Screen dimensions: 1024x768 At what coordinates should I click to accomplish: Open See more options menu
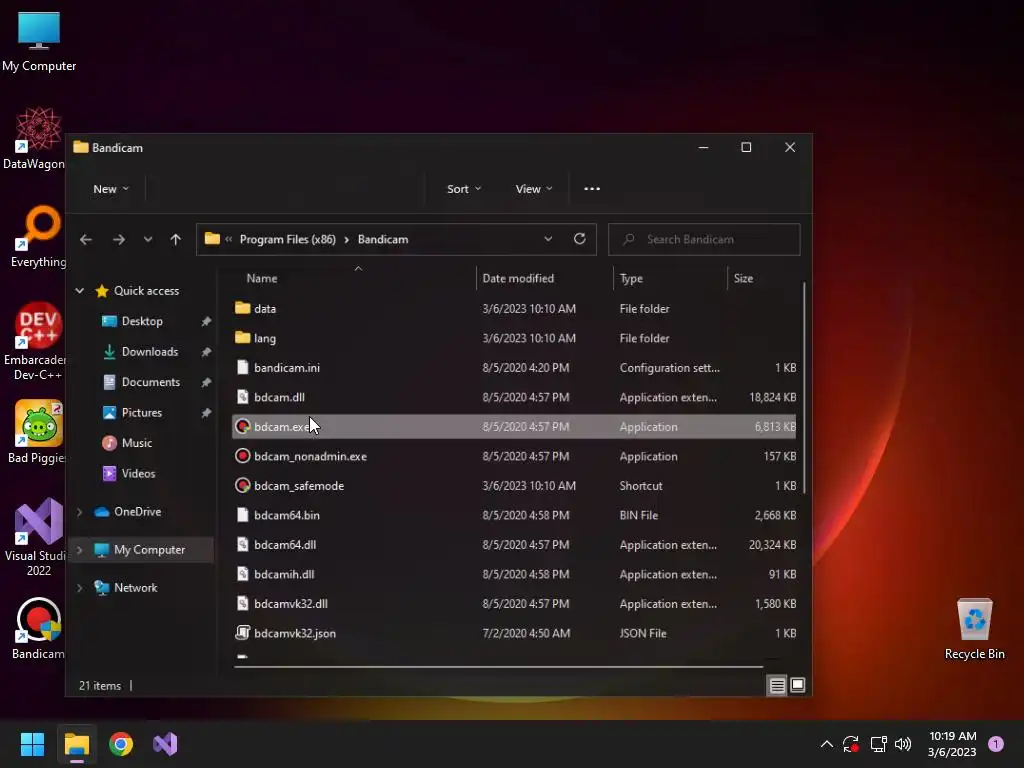pos(592,189)
